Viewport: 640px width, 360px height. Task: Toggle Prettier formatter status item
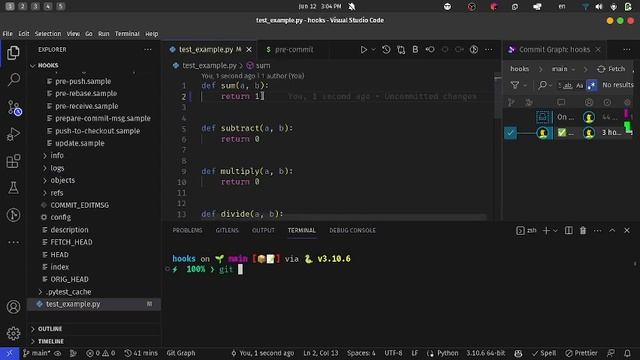581,353
